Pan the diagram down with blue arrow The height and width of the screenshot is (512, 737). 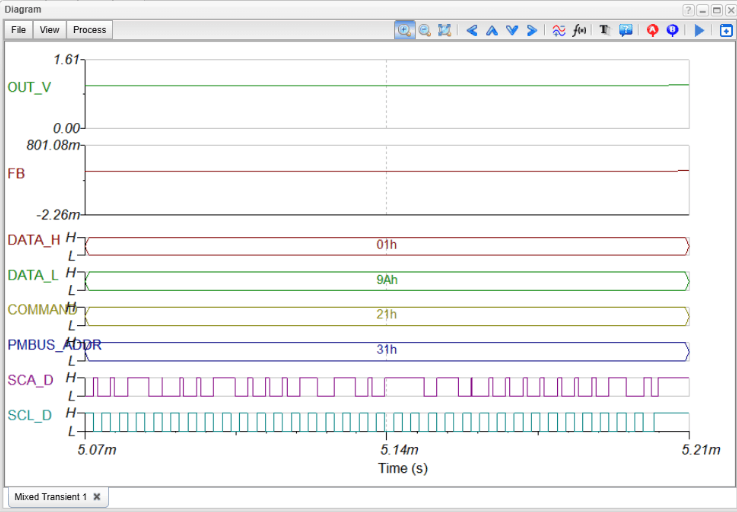click(512, 31)
